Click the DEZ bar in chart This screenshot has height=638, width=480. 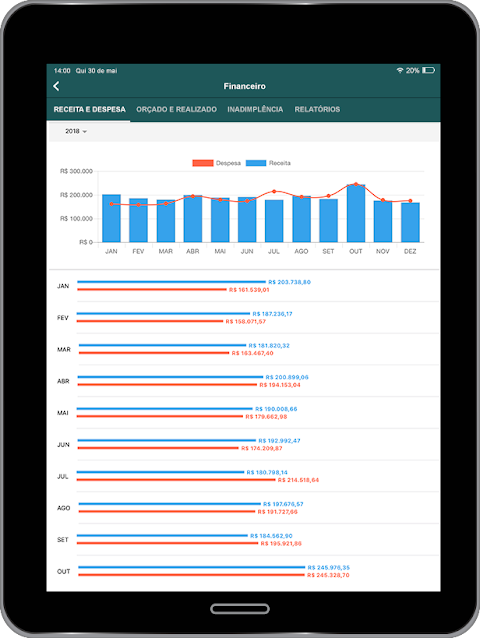pos(410,222)
